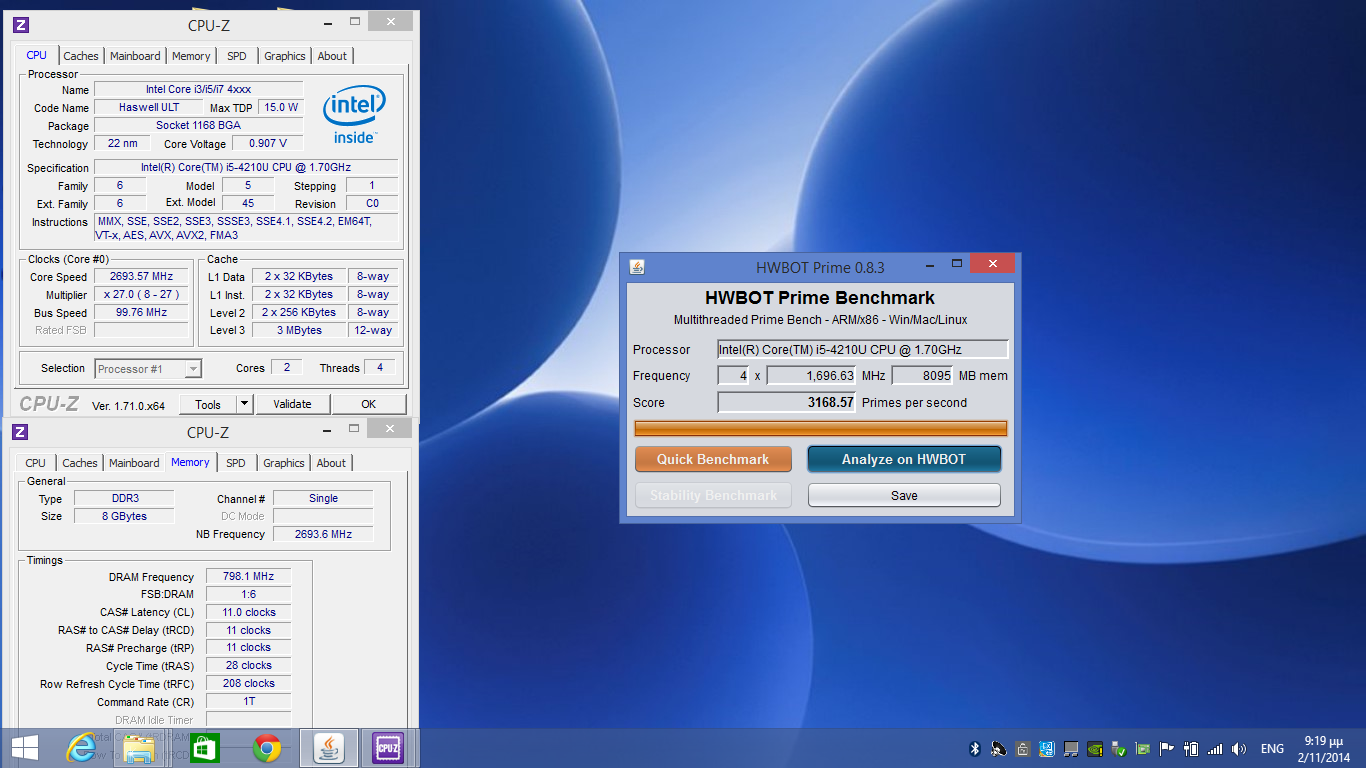Viewport: 1366px width, 768px height.
Task: Click Core Voltage value 0.907 V
Action: 267,143
